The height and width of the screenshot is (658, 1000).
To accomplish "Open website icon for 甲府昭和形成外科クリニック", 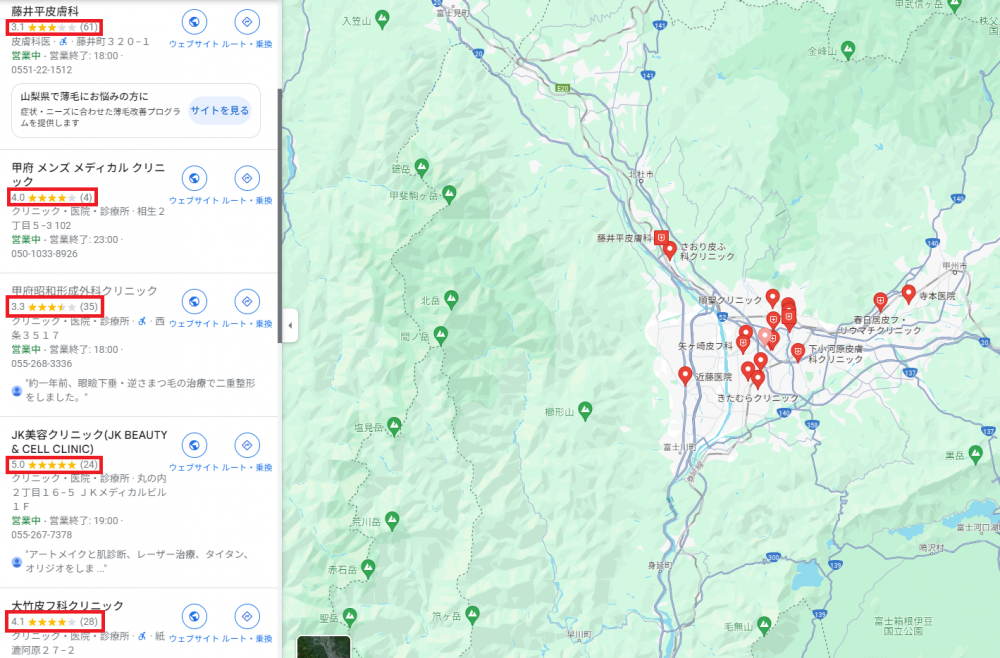I will tap(194, 302).
